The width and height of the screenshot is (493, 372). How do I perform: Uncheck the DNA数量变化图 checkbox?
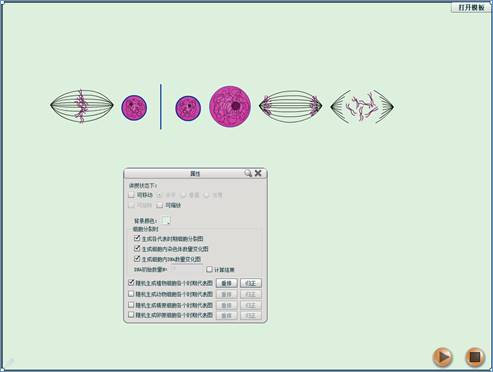click(x=137, y=259)
